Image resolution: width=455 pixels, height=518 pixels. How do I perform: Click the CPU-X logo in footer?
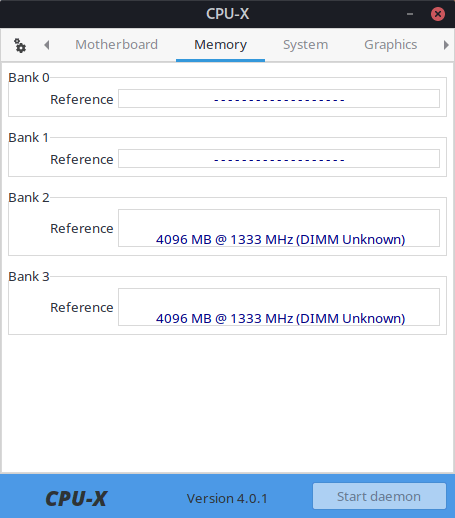point(76,499)
